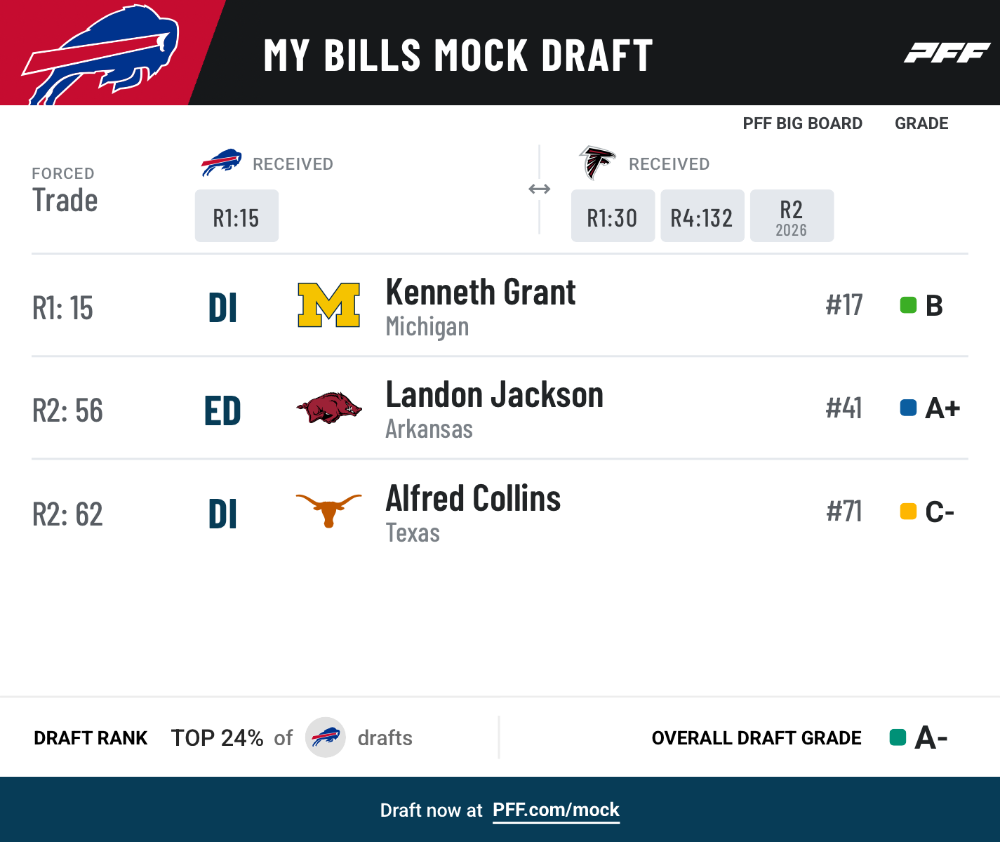Click the Buffalo Bills logo in header

[101, 55]
